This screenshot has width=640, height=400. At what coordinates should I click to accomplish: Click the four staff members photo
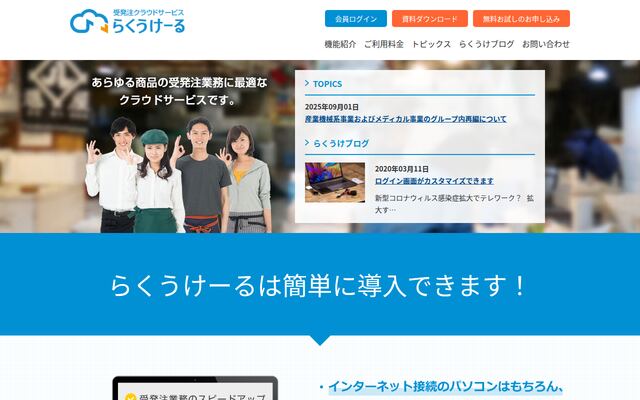(178, 175)
